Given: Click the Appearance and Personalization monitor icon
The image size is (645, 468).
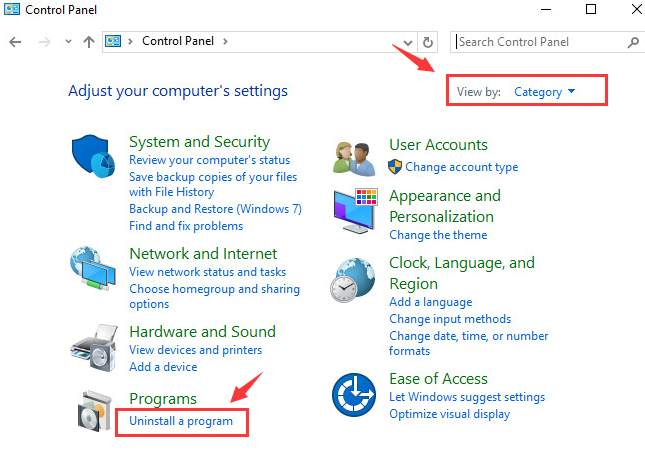Looking at the screenshot, I should (355, 211).
